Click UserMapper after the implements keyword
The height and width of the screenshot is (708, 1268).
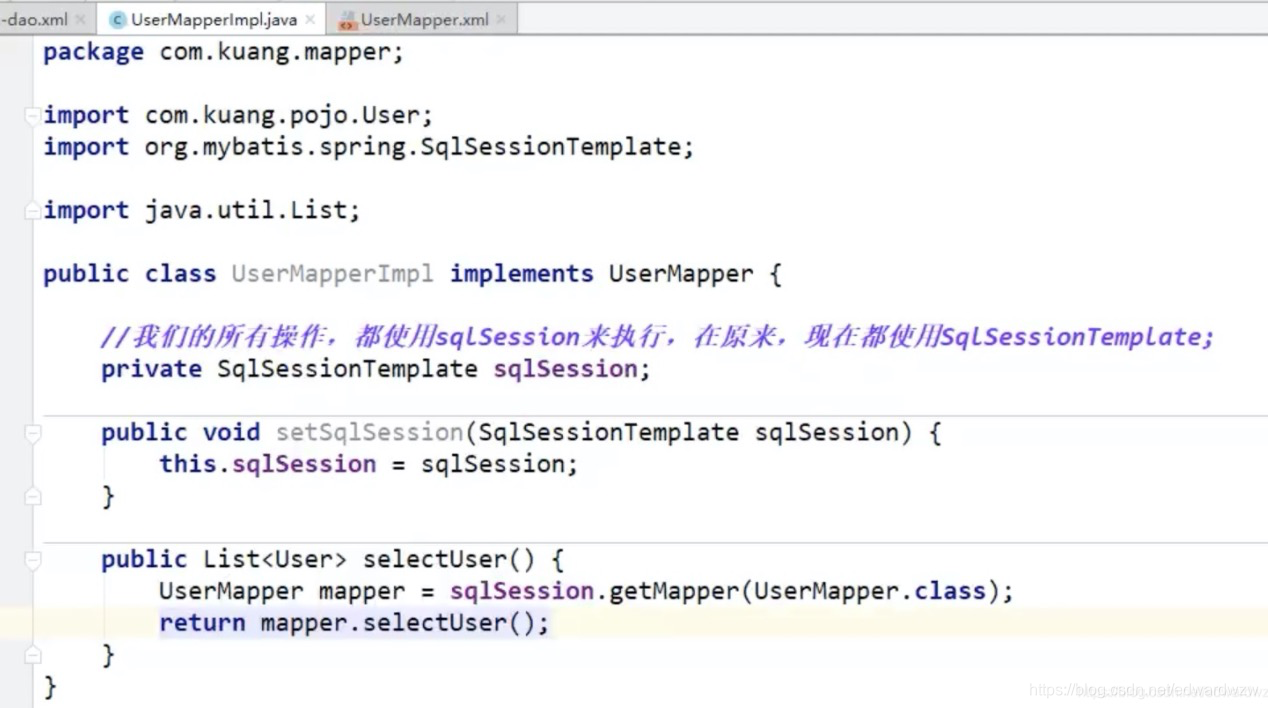pyautogui.click(x=681, y=274)
